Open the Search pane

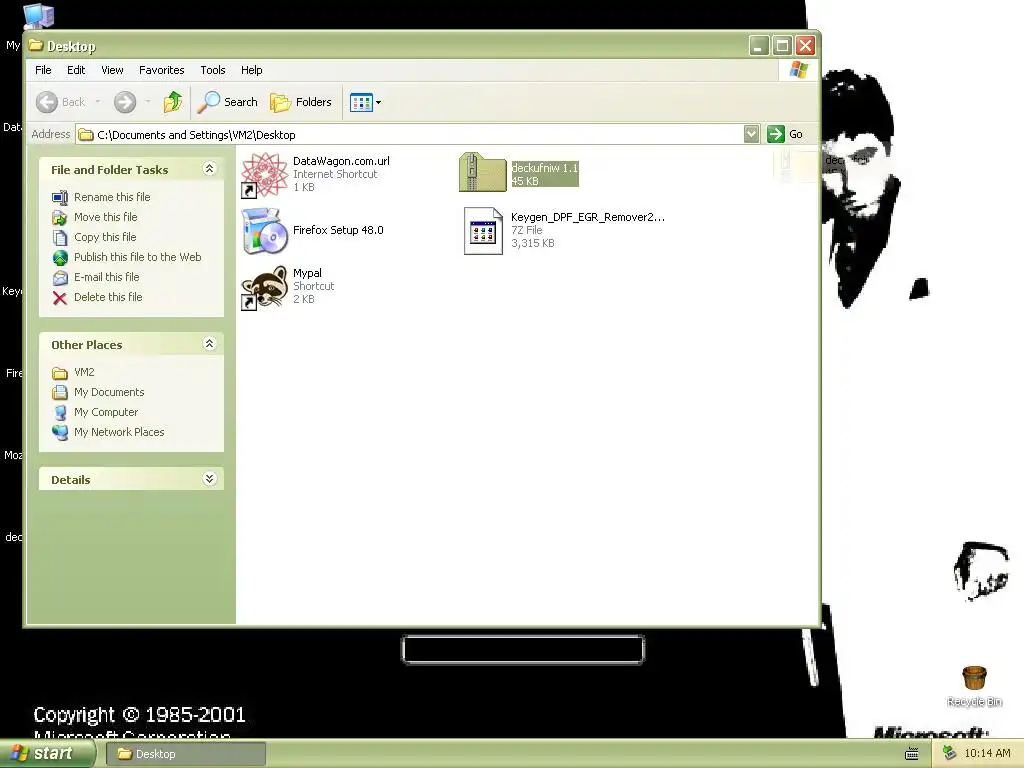(228, 102)
